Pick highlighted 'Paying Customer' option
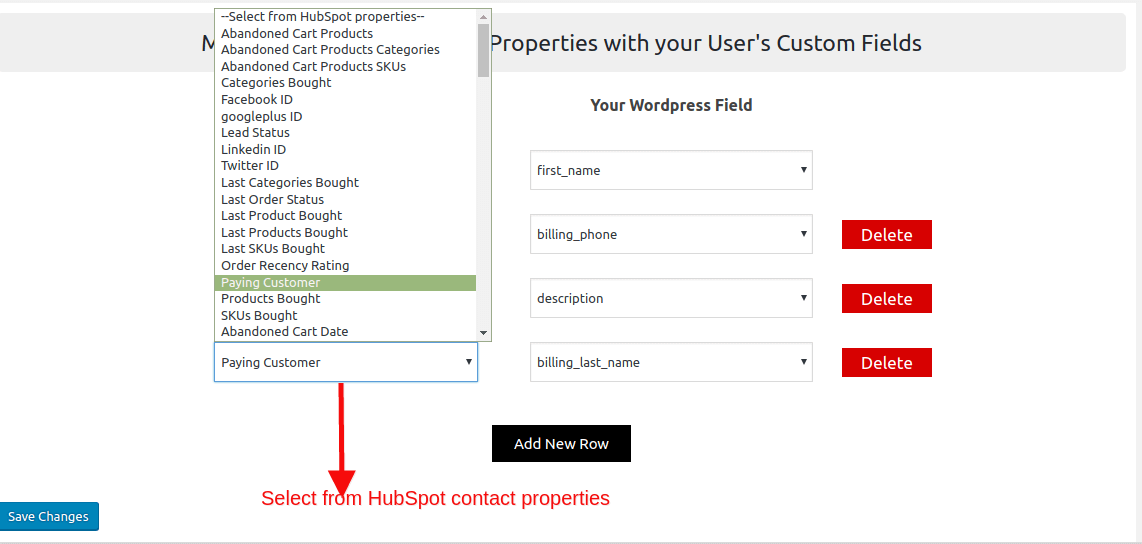The width and height of the screenshot is (1142, 544). (271, 282)
